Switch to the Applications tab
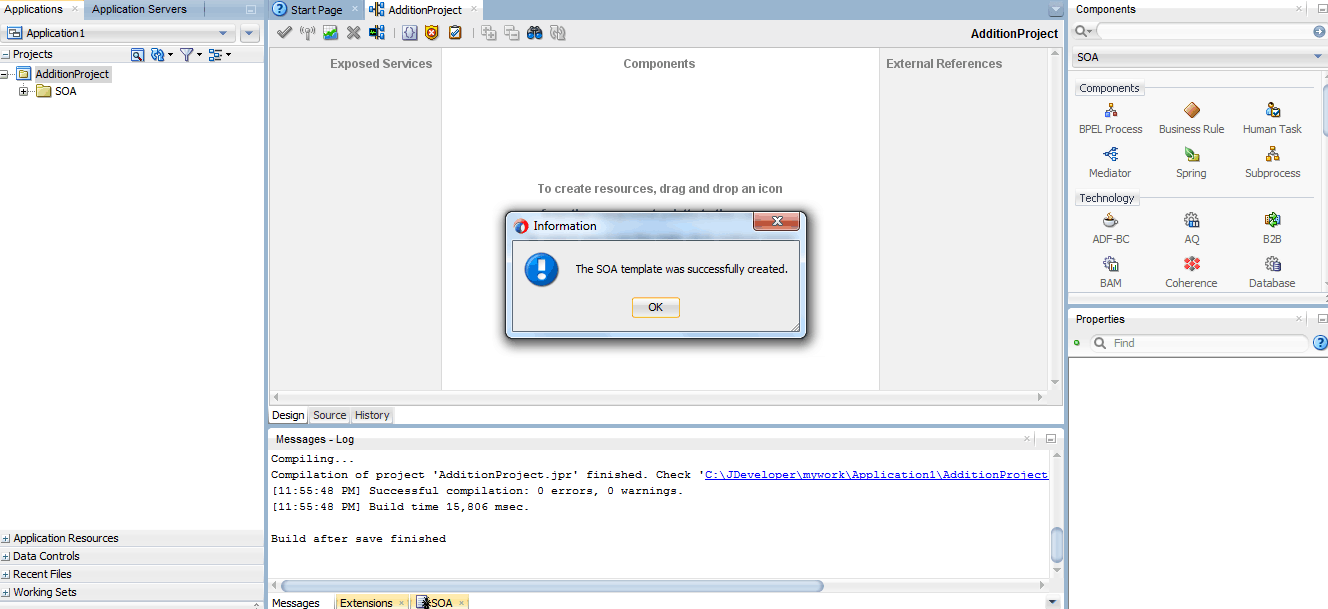The width and height of the screenshot is (1328, 609). pos(34,9)
